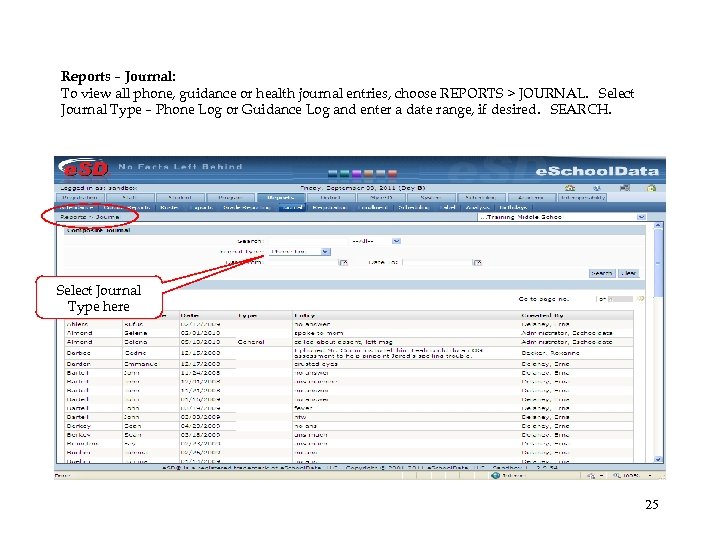Pick the orange theme color square
Viewport: 720px width, 540px height.
tap(369, 173)
